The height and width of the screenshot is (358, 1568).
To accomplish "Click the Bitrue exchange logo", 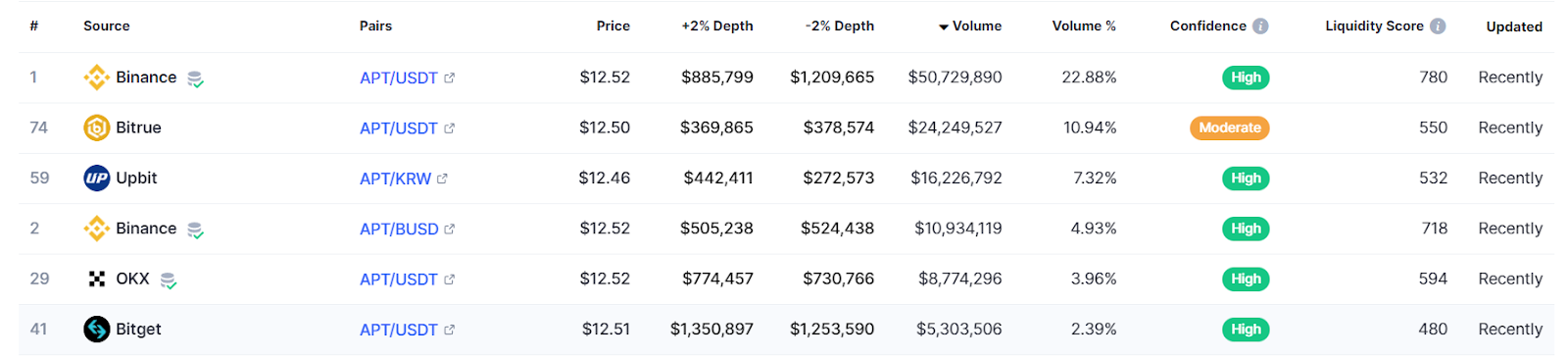I will point(96,128).
